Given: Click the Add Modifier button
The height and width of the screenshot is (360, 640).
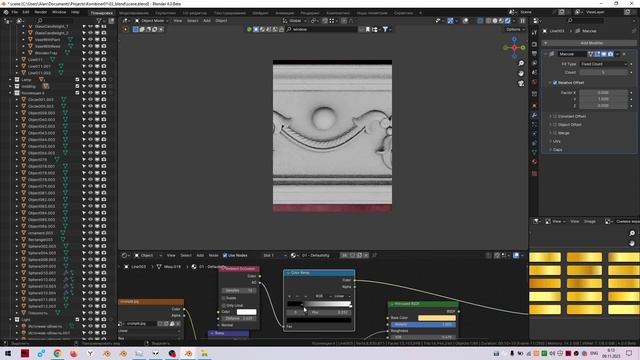Looking at the screenshot, I should [x=591, y=43].
